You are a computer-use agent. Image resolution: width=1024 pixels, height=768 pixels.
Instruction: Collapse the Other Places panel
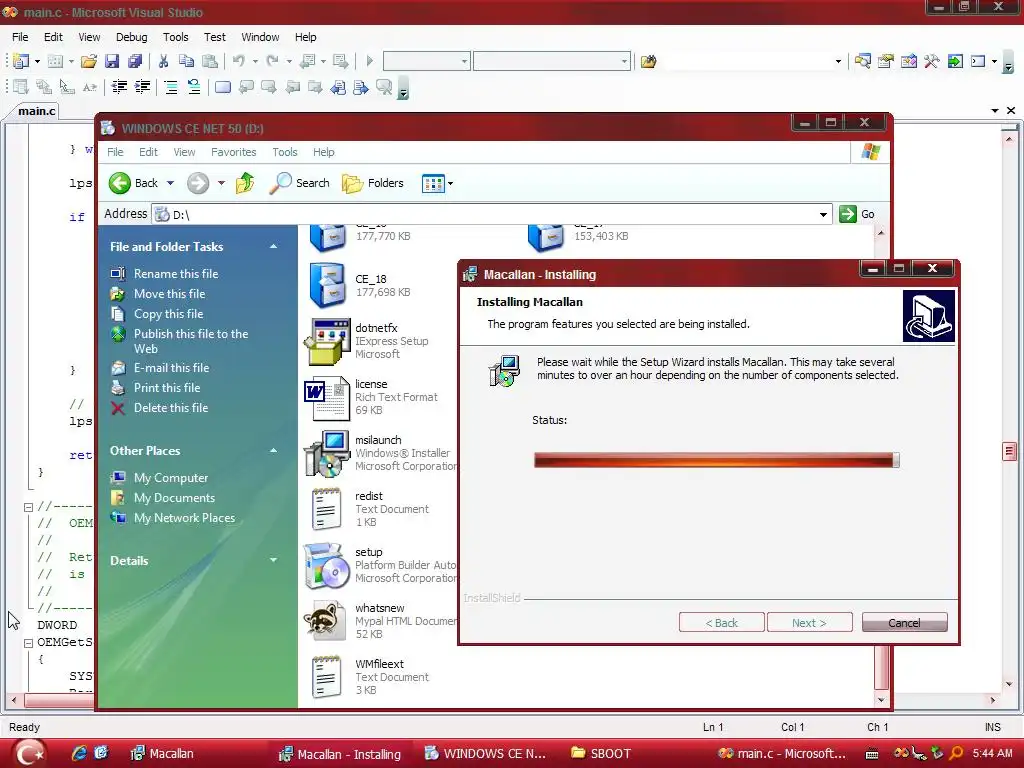(274, 451)
